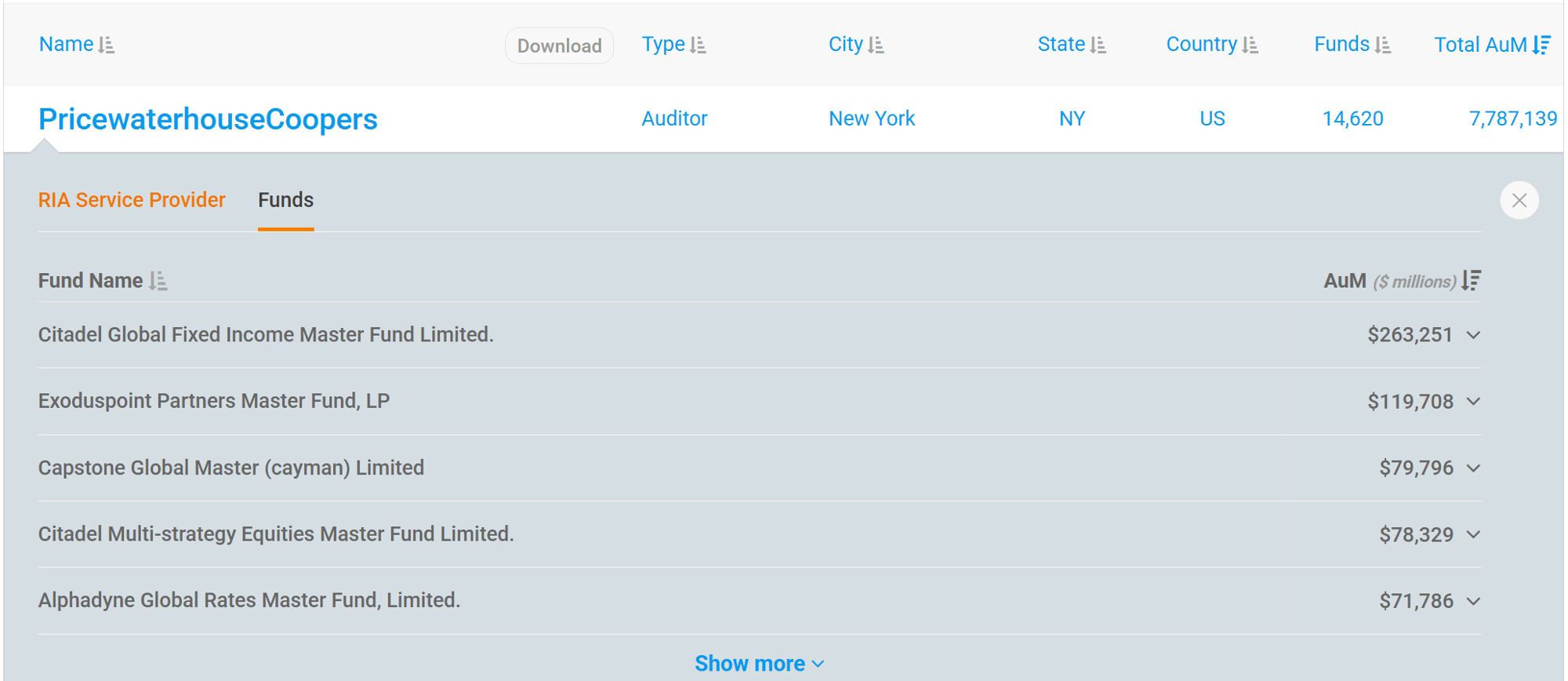The image size is (1568, 681).
Task: Toggle Total AuM descending sort icon
Action: click(1541, 46)
